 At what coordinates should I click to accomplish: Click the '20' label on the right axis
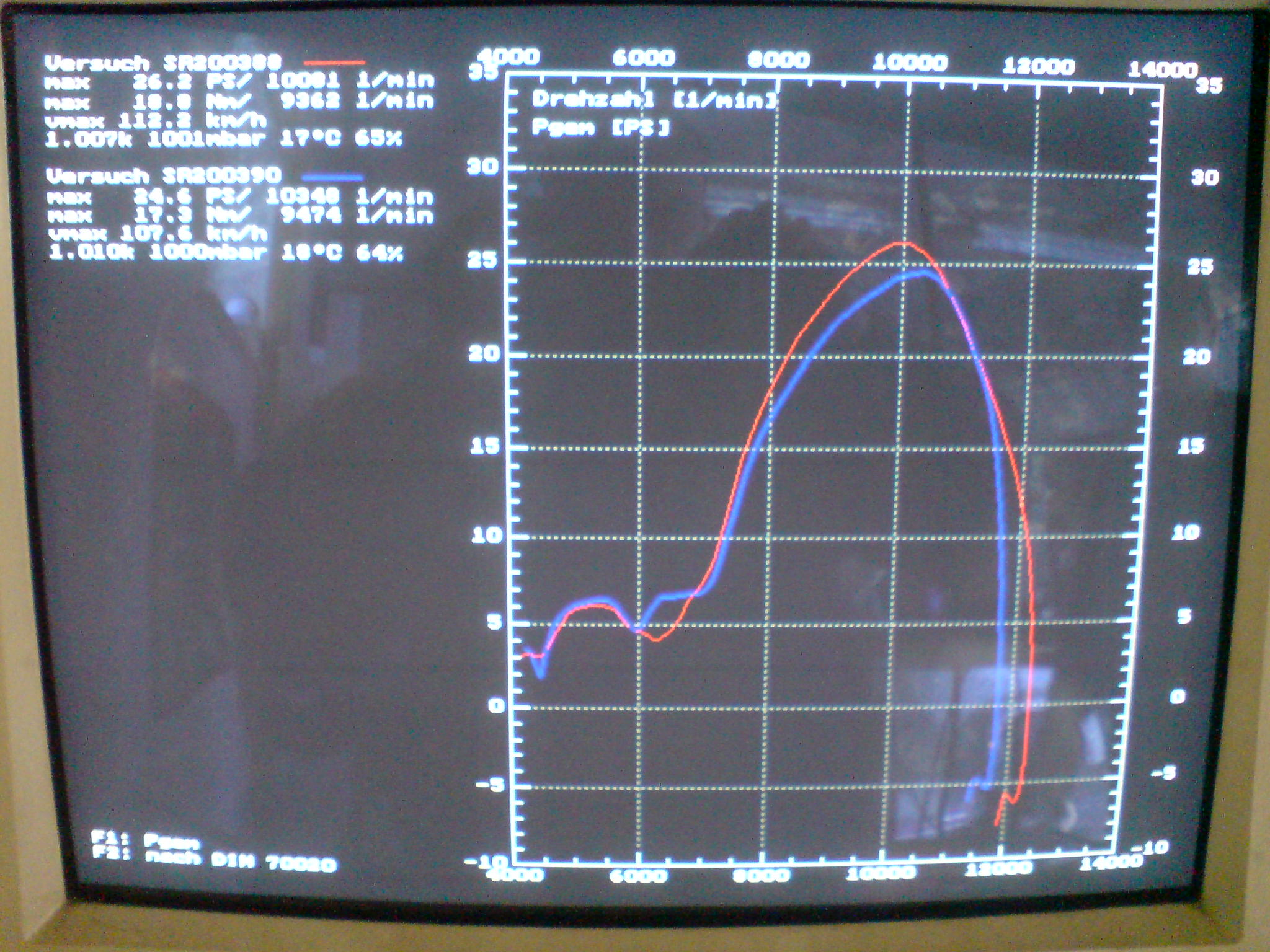click(x=1197, y=356)
